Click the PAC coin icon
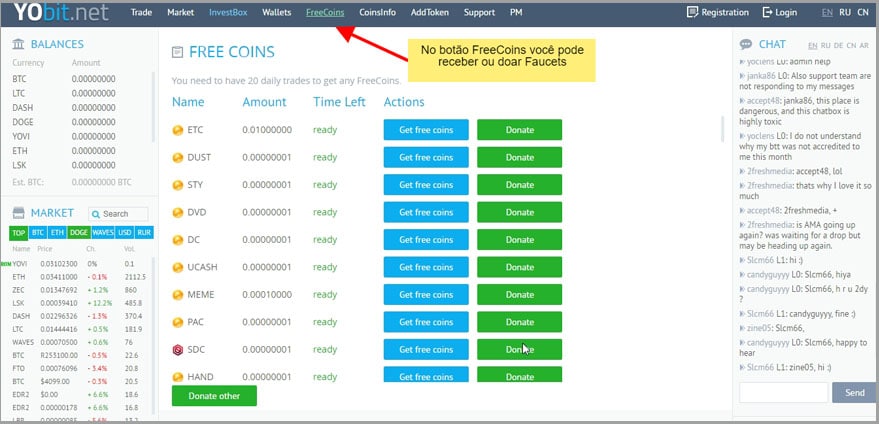Viewport: 879px width, 424px height. tap(178, 322)
